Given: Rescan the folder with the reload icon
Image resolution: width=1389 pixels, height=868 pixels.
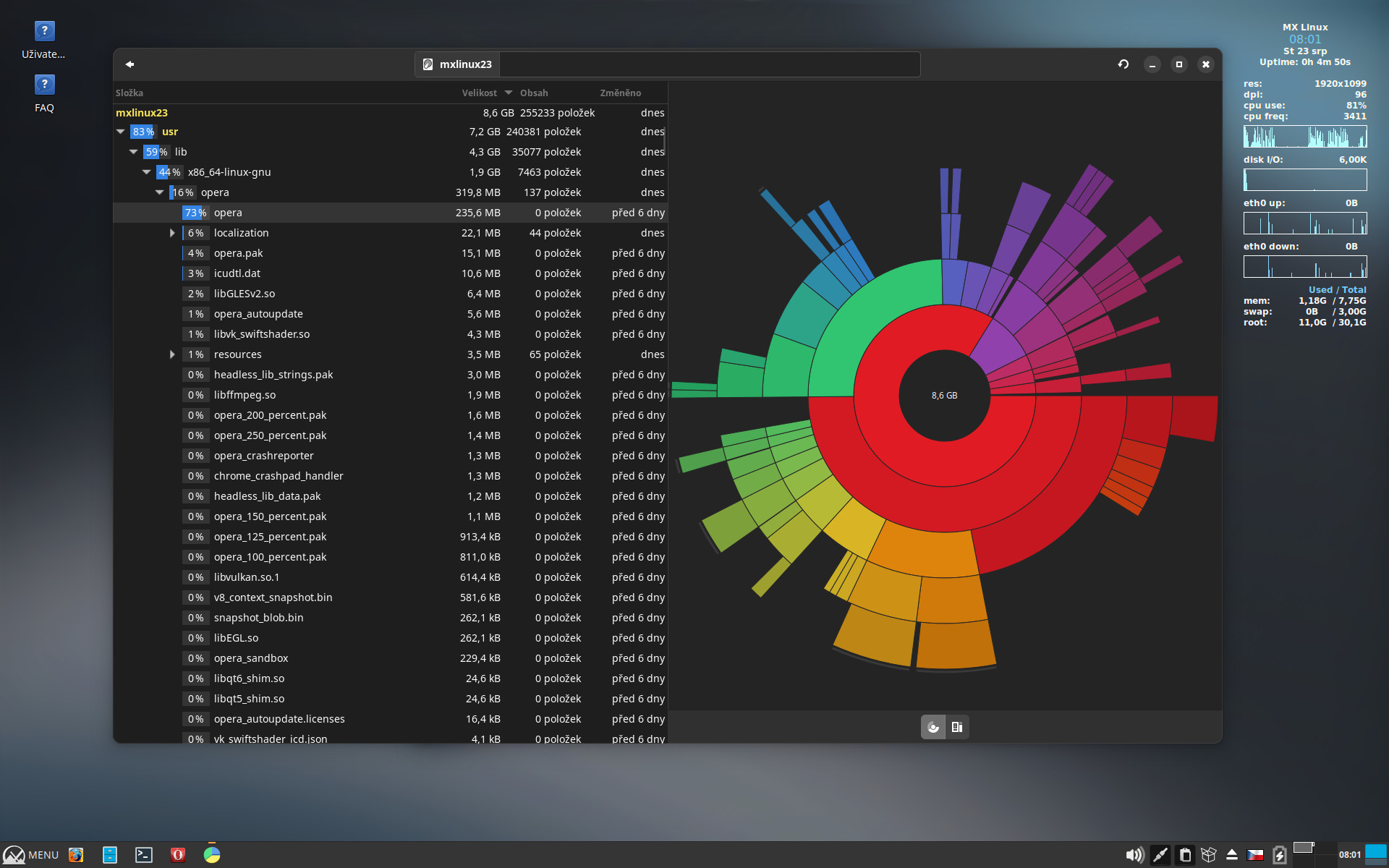Looking at the screenshot, I should 1123,64.
